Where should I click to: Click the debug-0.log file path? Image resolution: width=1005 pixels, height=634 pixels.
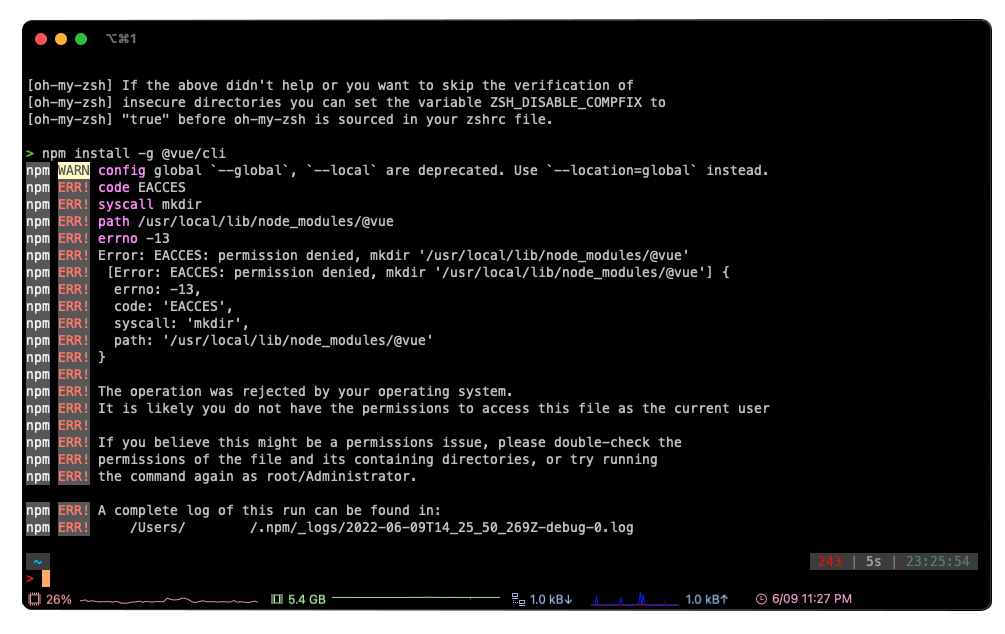point(381,528)
